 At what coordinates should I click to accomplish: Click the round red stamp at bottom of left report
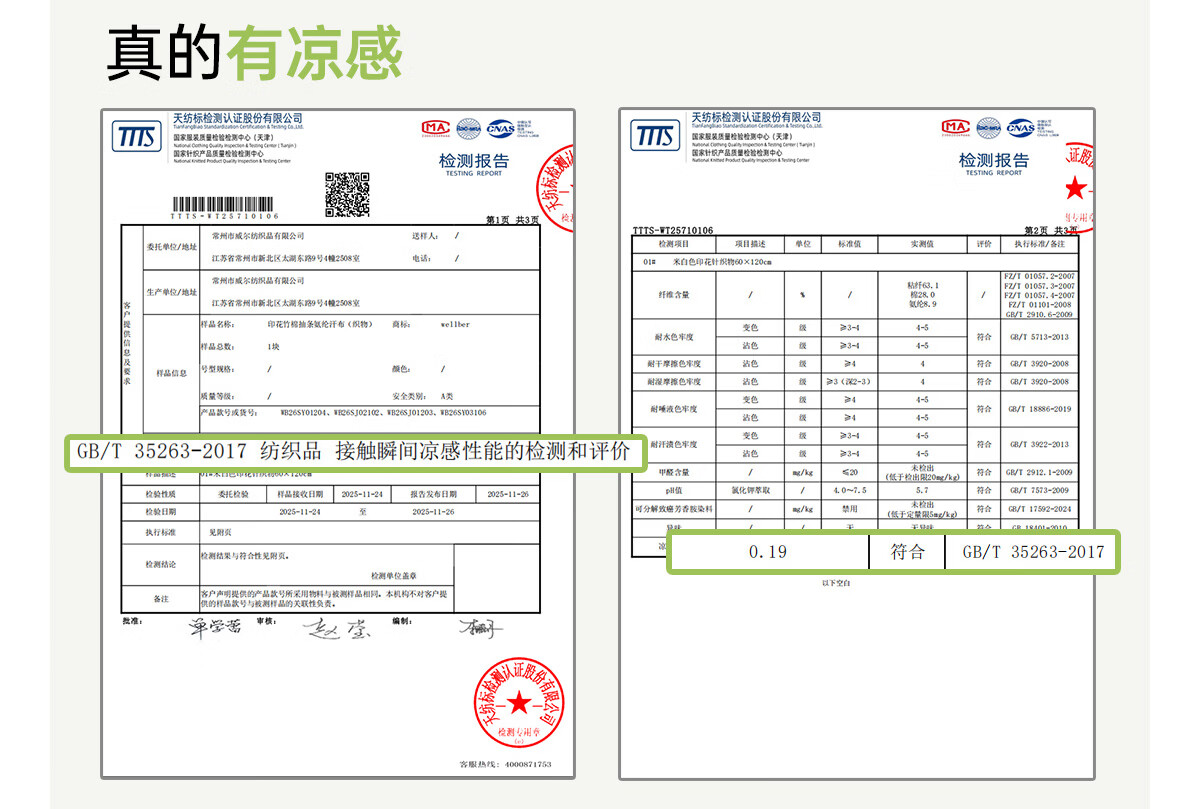(x=518, y=703)
